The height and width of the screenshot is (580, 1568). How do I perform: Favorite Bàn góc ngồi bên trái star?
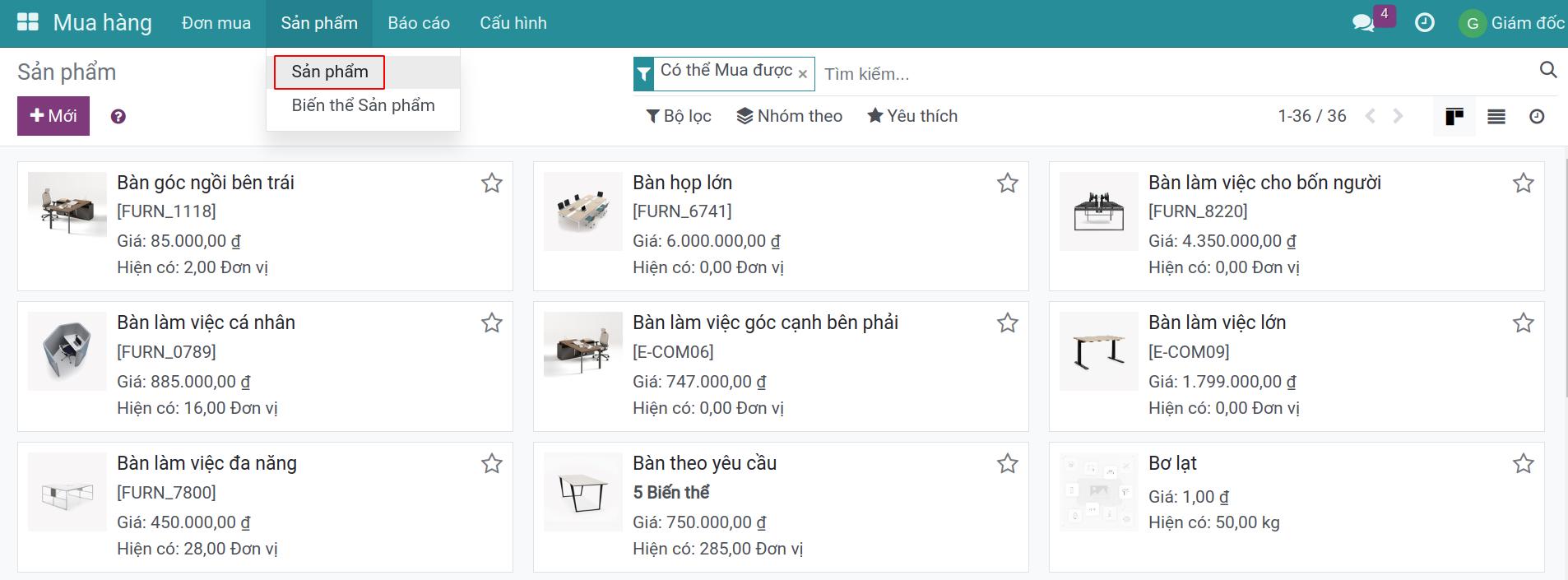492,183
